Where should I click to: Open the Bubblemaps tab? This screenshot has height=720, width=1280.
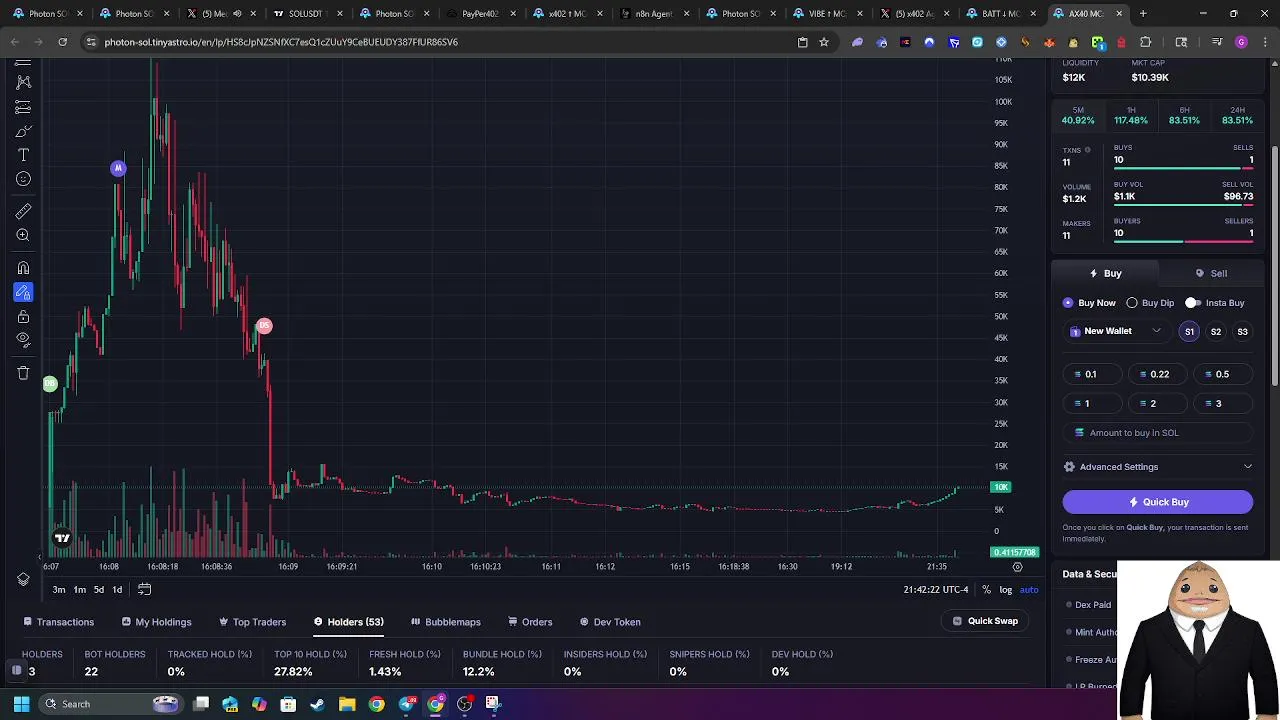tap(446, 622)
